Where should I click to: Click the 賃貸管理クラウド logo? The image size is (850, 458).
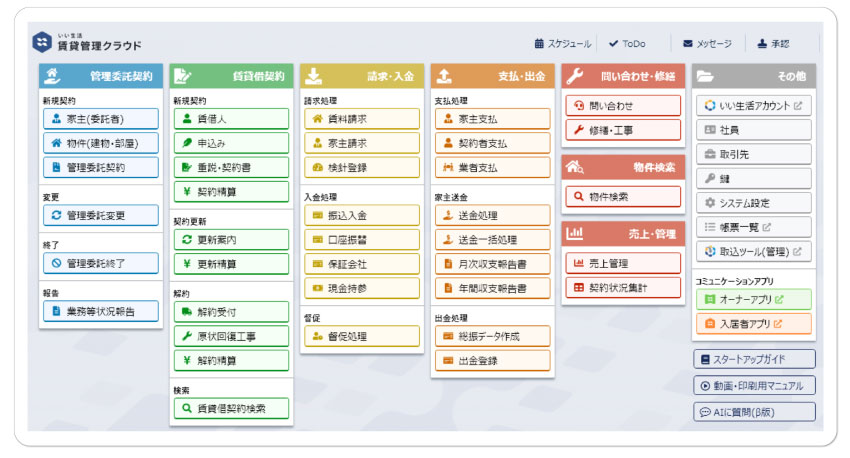pos(87,42)
